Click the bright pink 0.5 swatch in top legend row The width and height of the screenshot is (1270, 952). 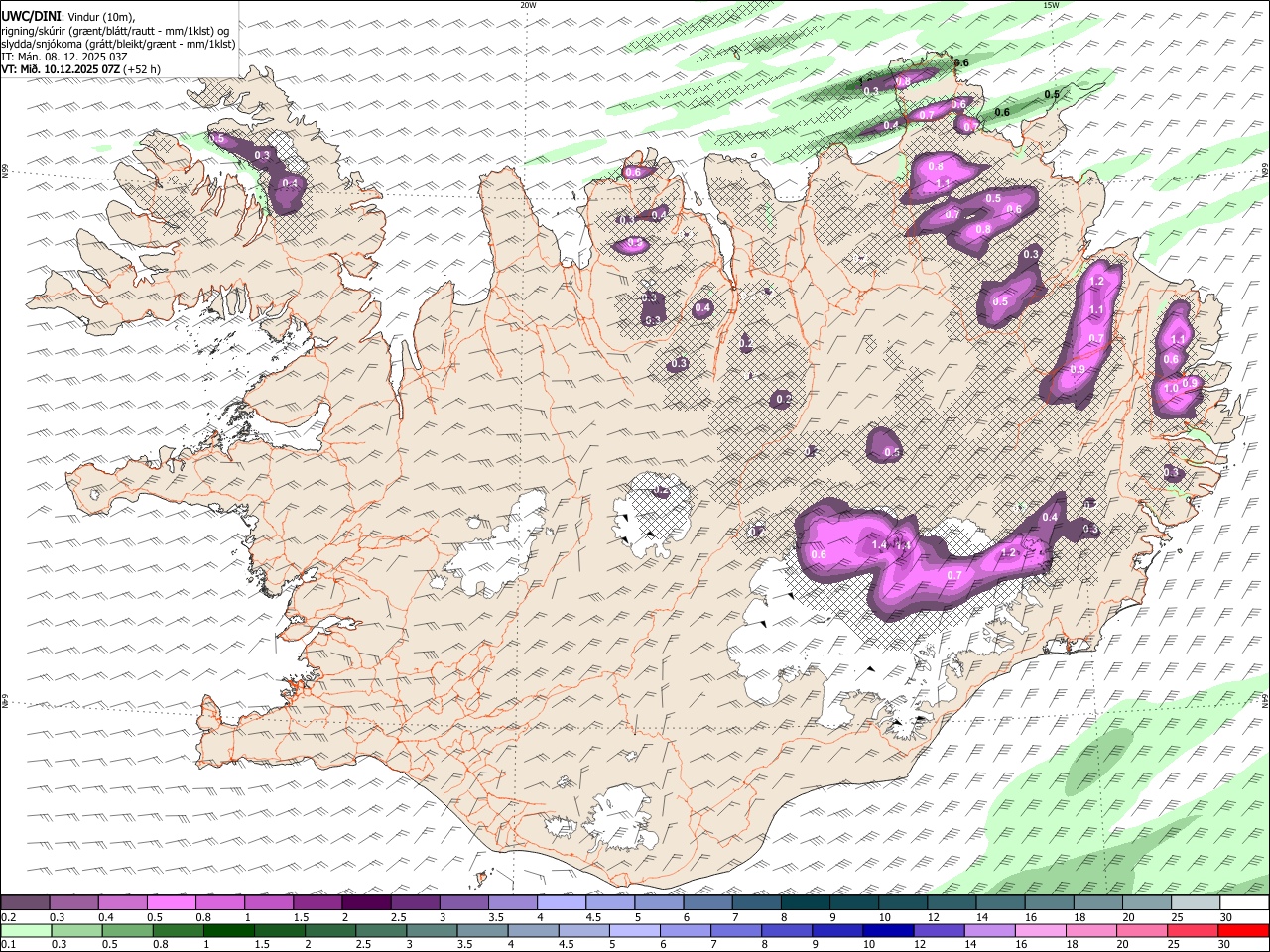[x=171, y=903]
